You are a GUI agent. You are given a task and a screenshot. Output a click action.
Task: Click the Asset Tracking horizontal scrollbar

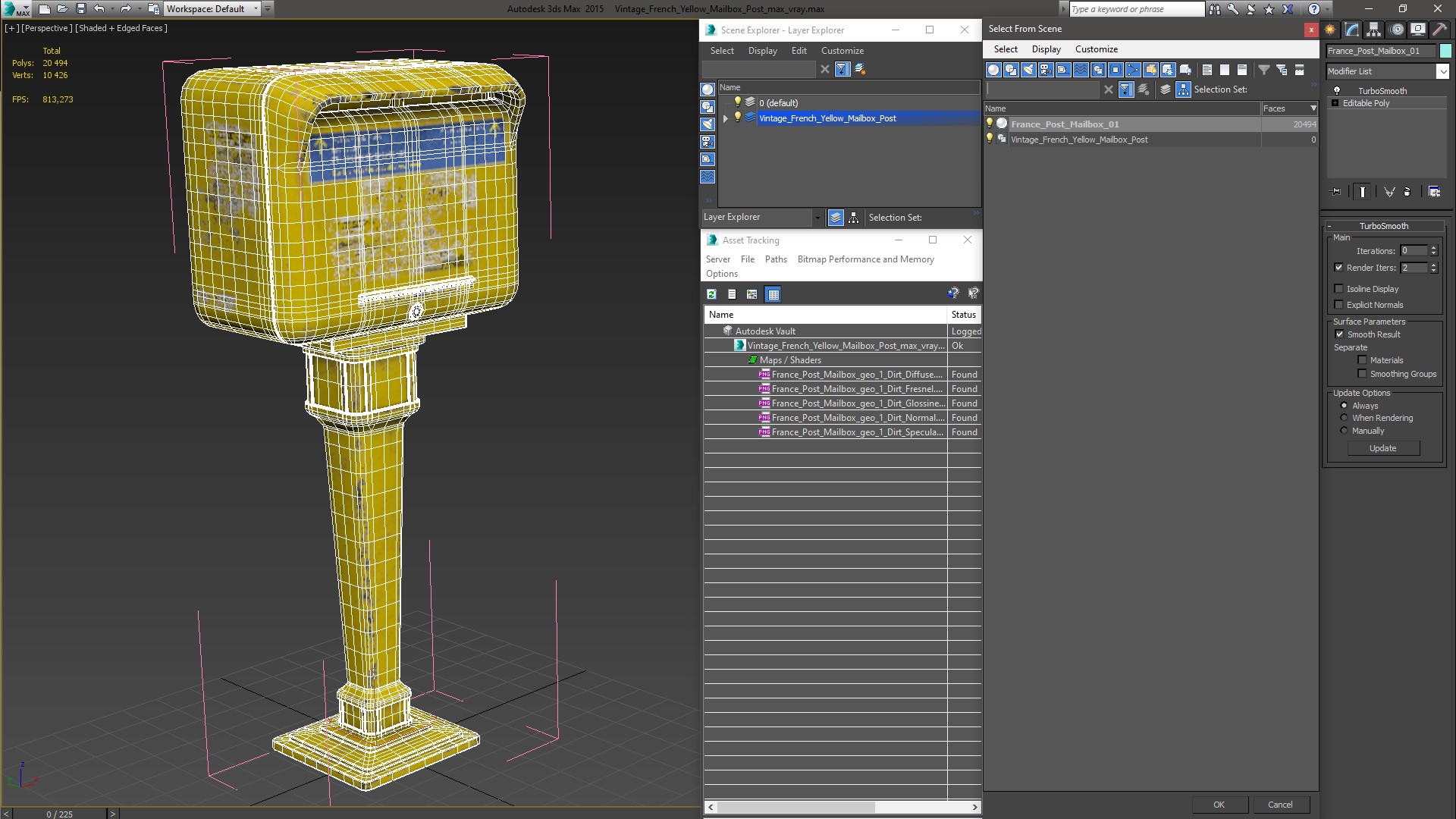(x=842, y=807)
